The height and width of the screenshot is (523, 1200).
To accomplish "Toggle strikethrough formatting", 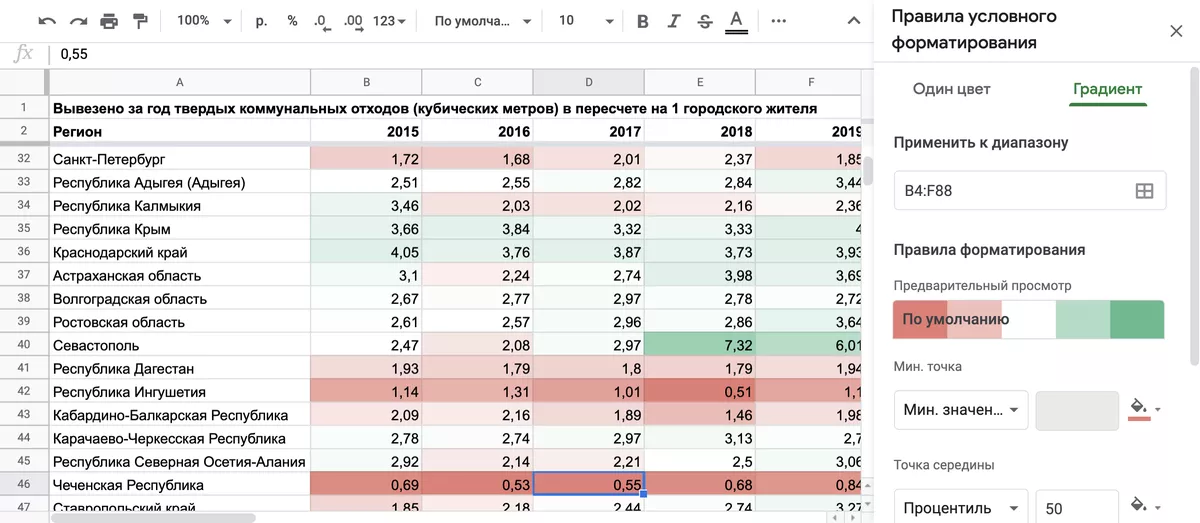I will click(704, 21).
